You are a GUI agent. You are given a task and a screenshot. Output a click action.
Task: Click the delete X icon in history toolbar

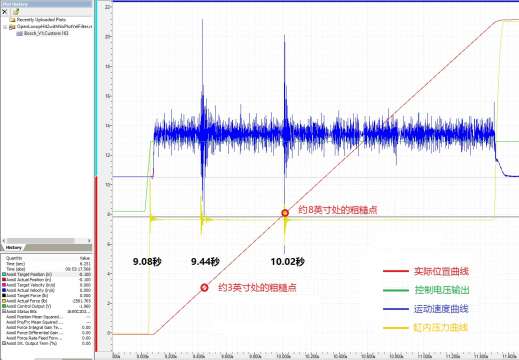click(x=4, y=12)
